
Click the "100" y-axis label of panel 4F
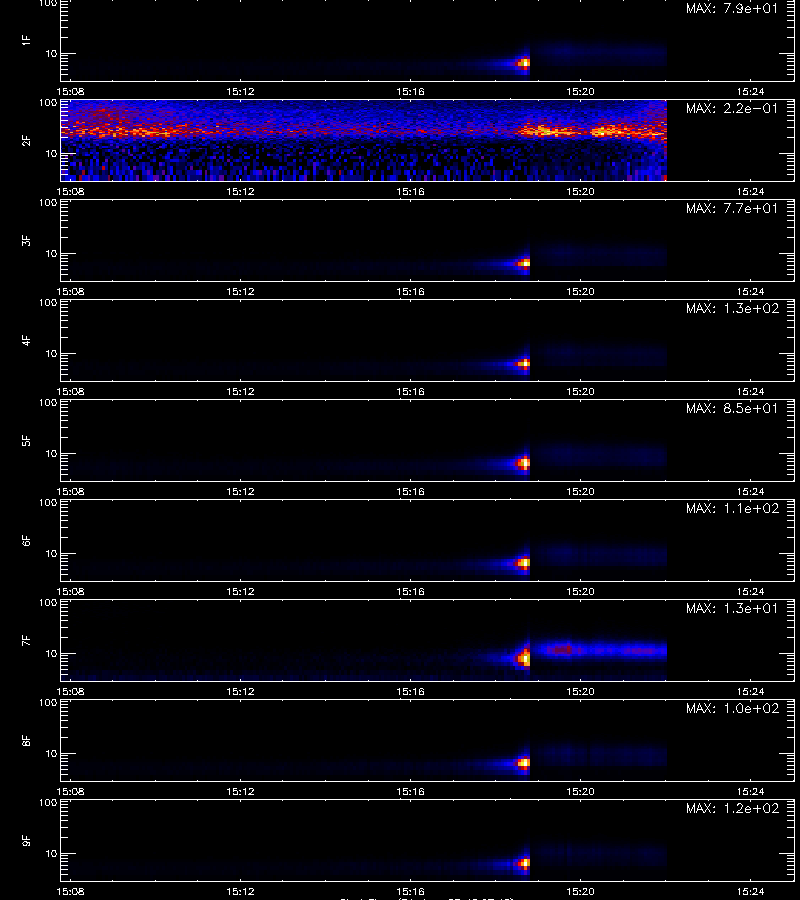48,302
